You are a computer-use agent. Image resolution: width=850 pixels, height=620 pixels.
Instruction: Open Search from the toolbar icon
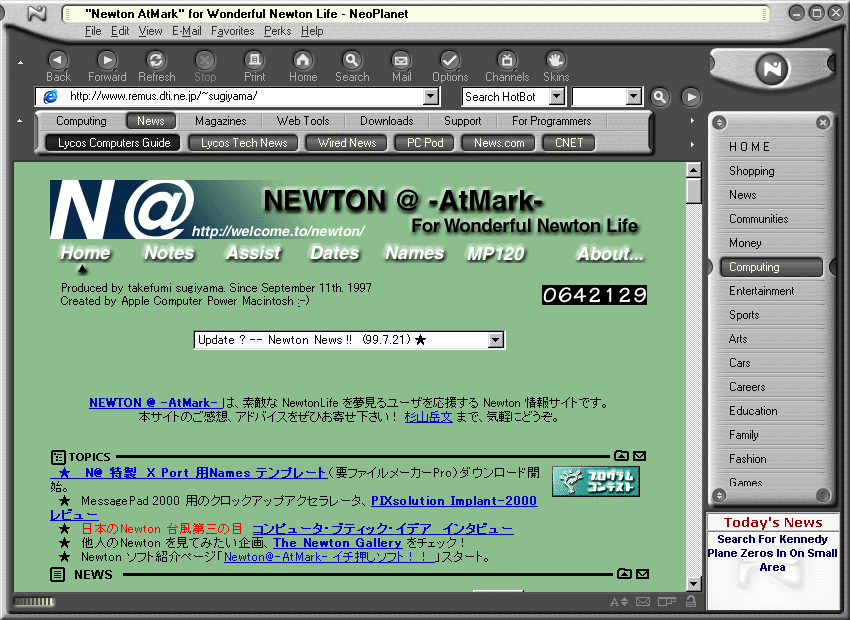(x=352, y=60)
